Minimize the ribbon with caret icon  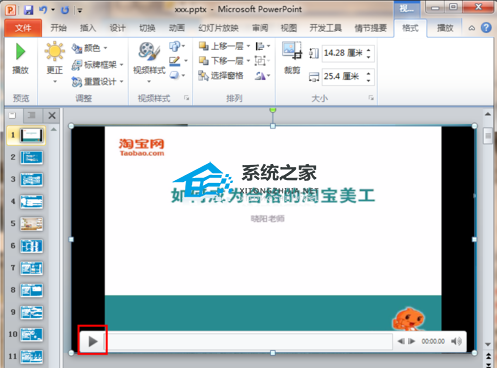(x=472, y=28)
